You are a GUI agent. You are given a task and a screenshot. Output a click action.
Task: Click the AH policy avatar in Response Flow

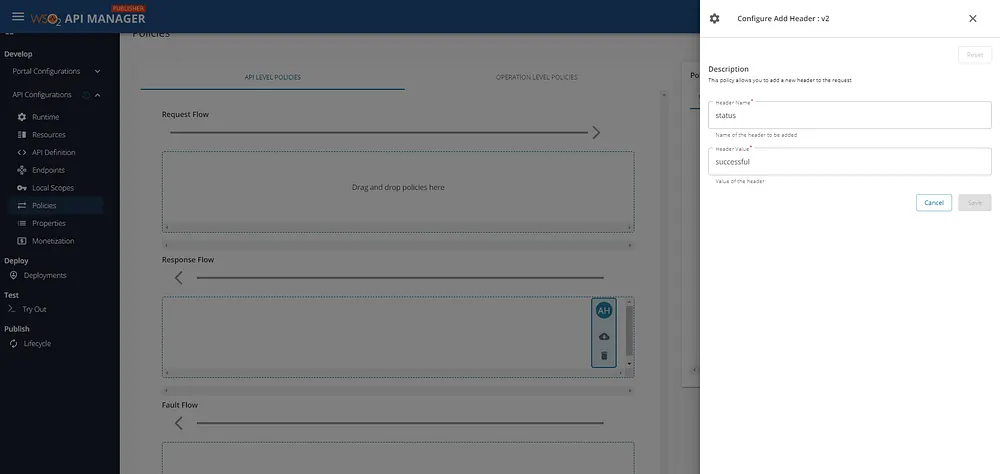click(x=603, y=311)
